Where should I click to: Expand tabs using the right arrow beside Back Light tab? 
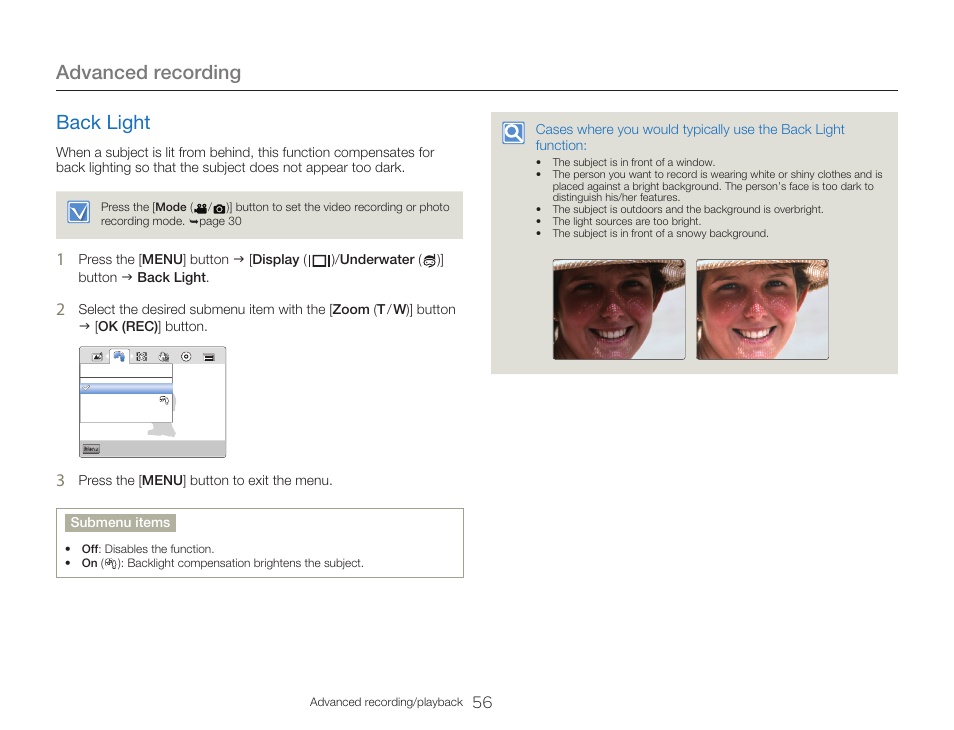click(x=132, y=356)
